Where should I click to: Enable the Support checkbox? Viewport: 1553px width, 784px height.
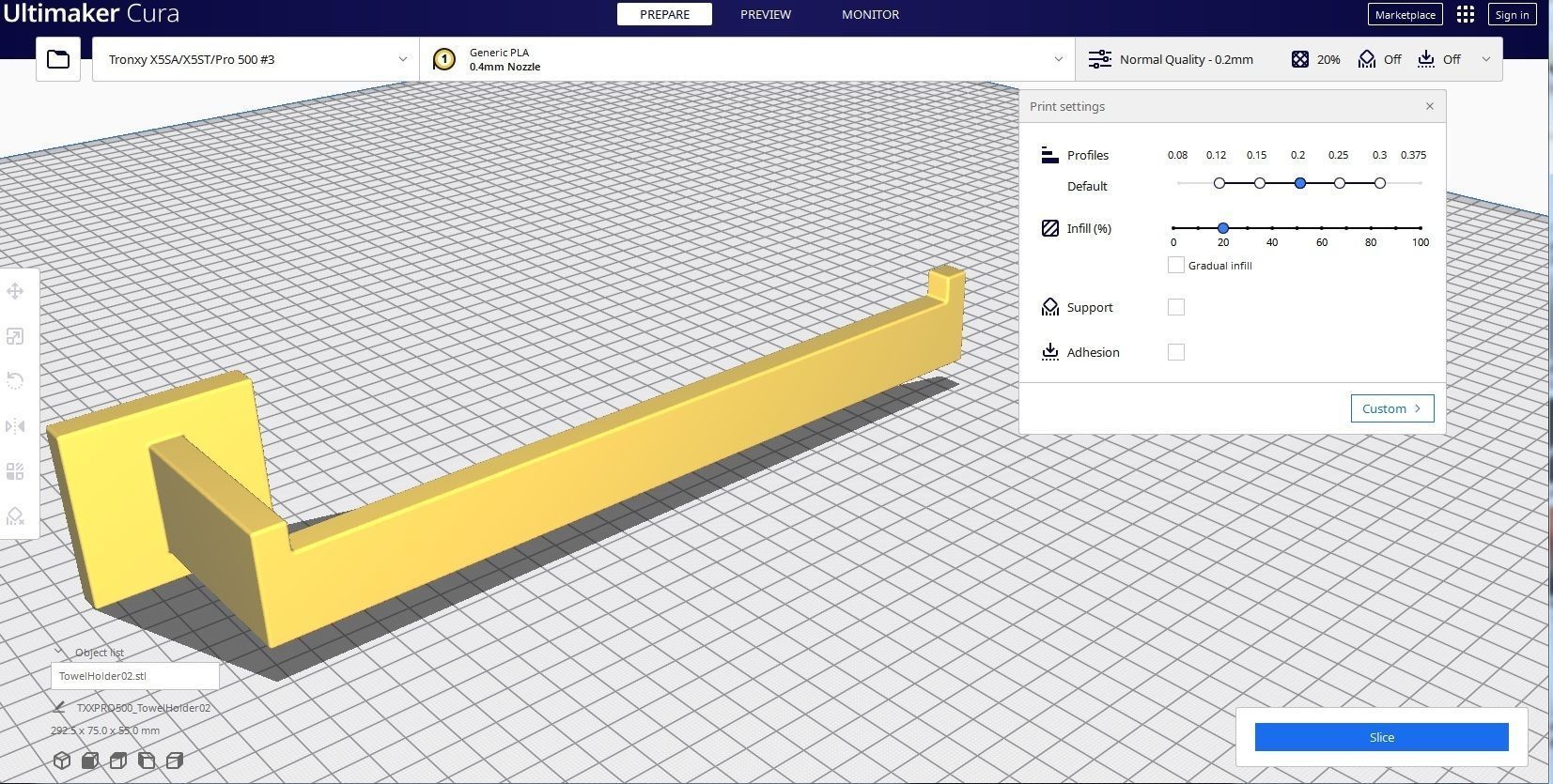click(x=1176, y=307)
